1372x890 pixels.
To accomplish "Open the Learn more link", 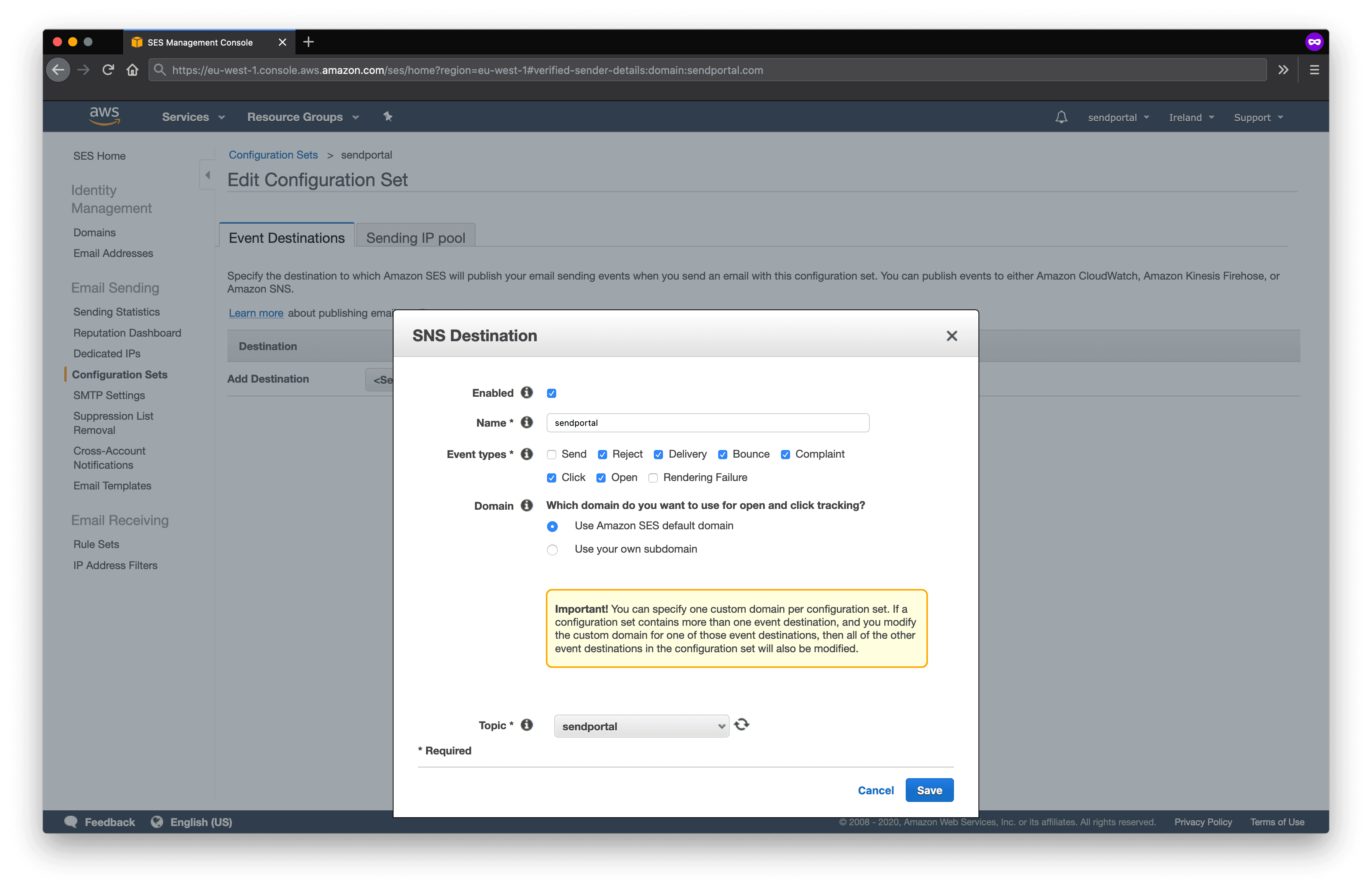I will tap(256, 312).
